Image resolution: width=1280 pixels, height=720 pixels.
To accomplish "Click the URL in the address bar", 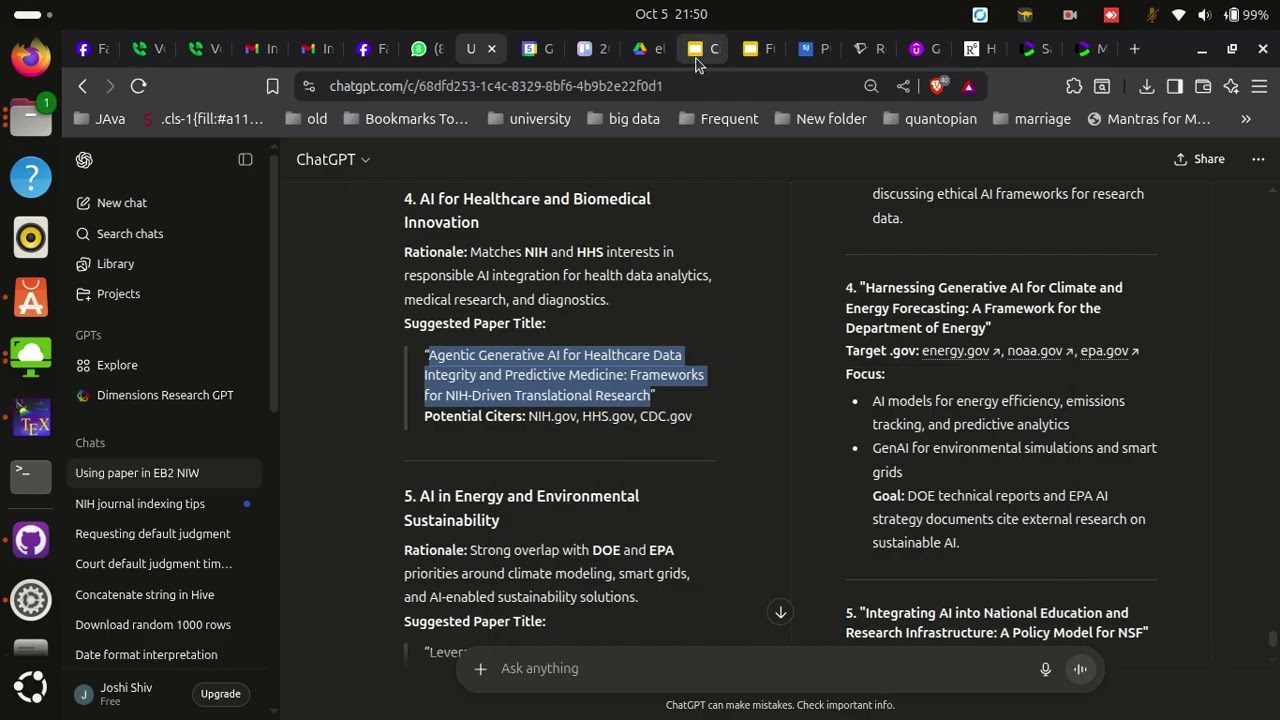I will (496, 87).
